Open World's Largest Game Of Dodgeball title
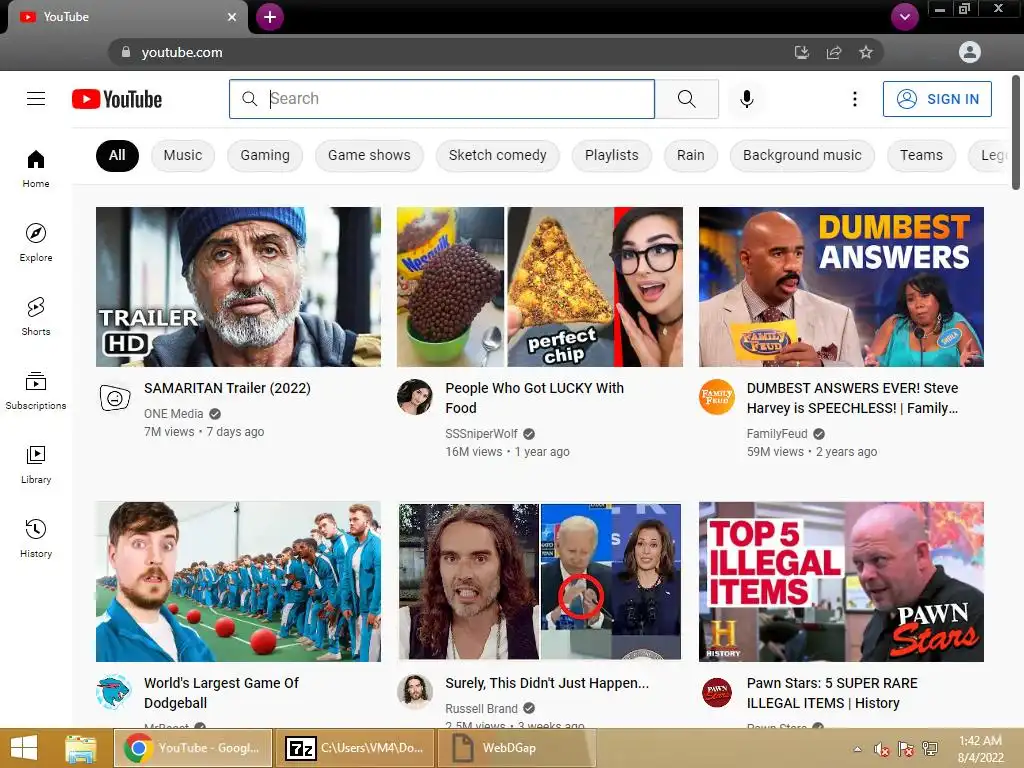Image resolution: width=1024 pixels, height=768 pixels. pyautogui.click(x=221, y=693)
